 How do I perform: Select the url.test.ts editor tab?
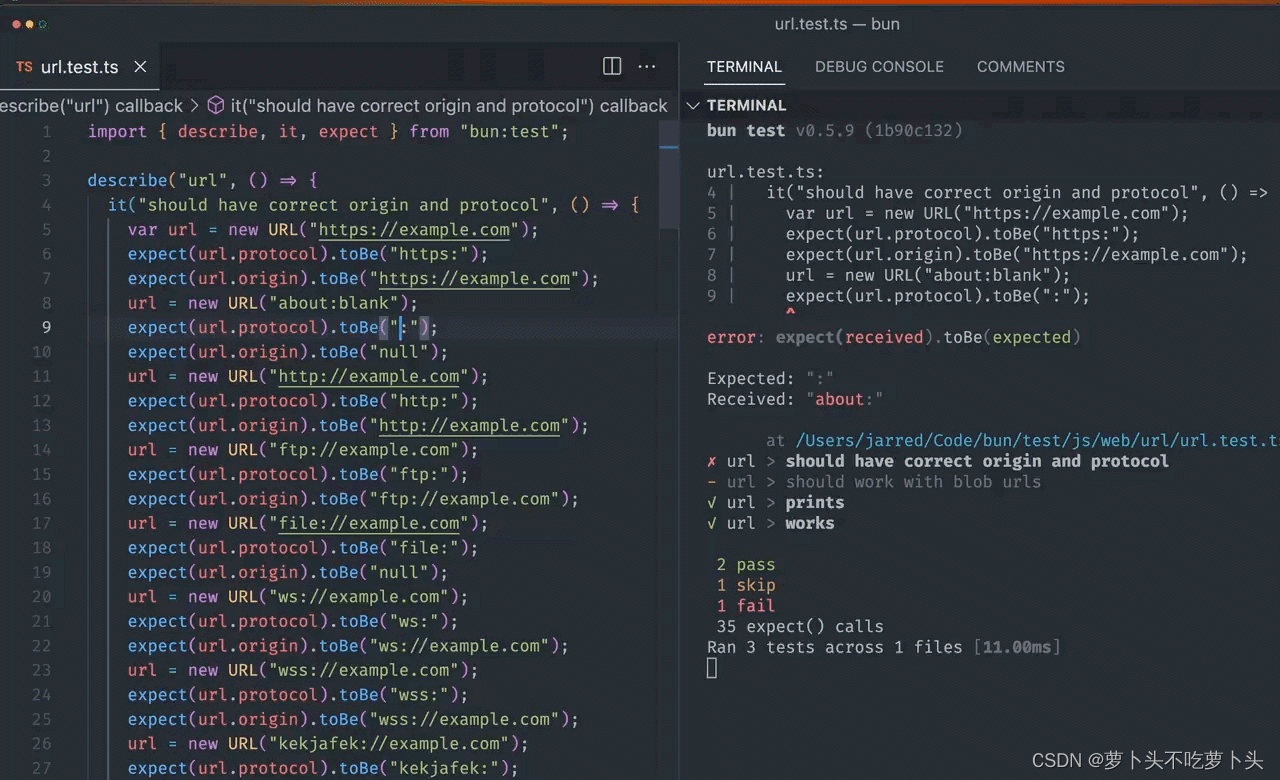pyautogui.click(x=79, y=67)
